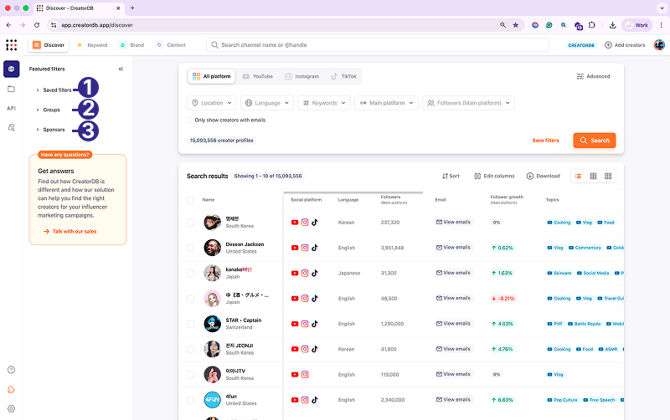670x420 pixels.
Task: Switch results to table view icon
Action: pyautogui.click(x=593, y=176)
